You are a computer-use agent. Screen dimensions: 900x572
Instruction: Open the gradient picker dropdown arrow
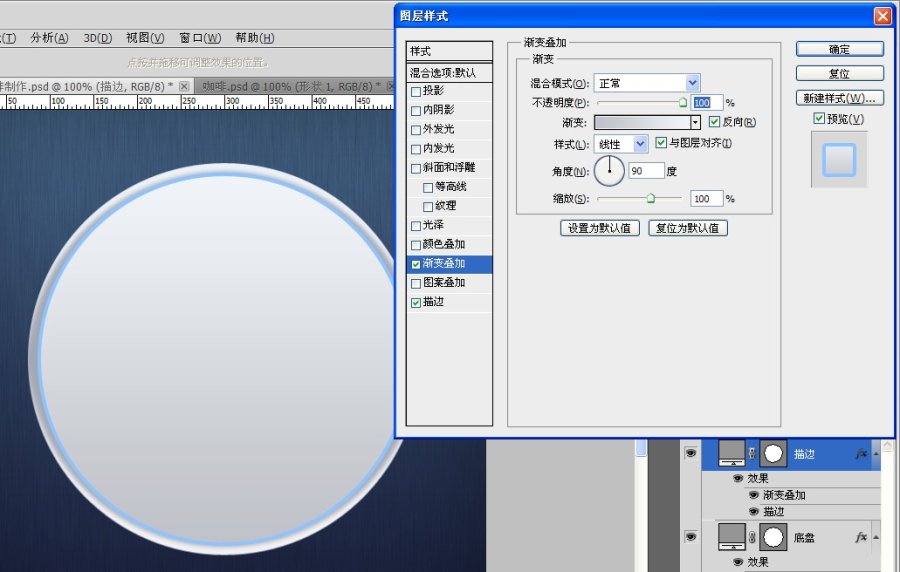tap(696, 122)
